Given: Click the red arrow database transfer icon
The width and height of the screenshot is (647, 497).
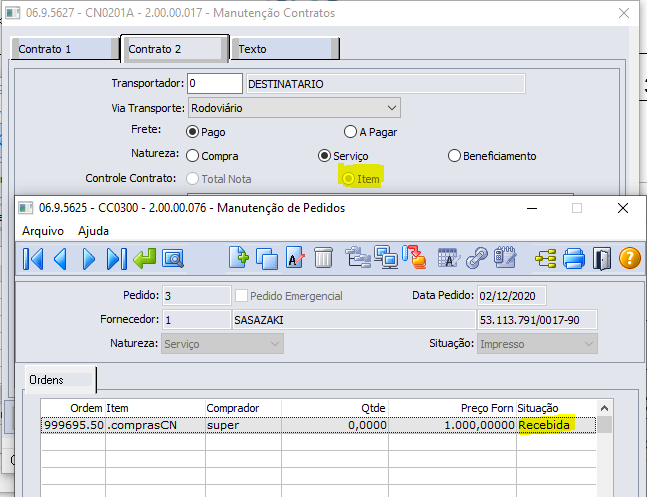Looking at the screenshot, I should click(414, 257).
